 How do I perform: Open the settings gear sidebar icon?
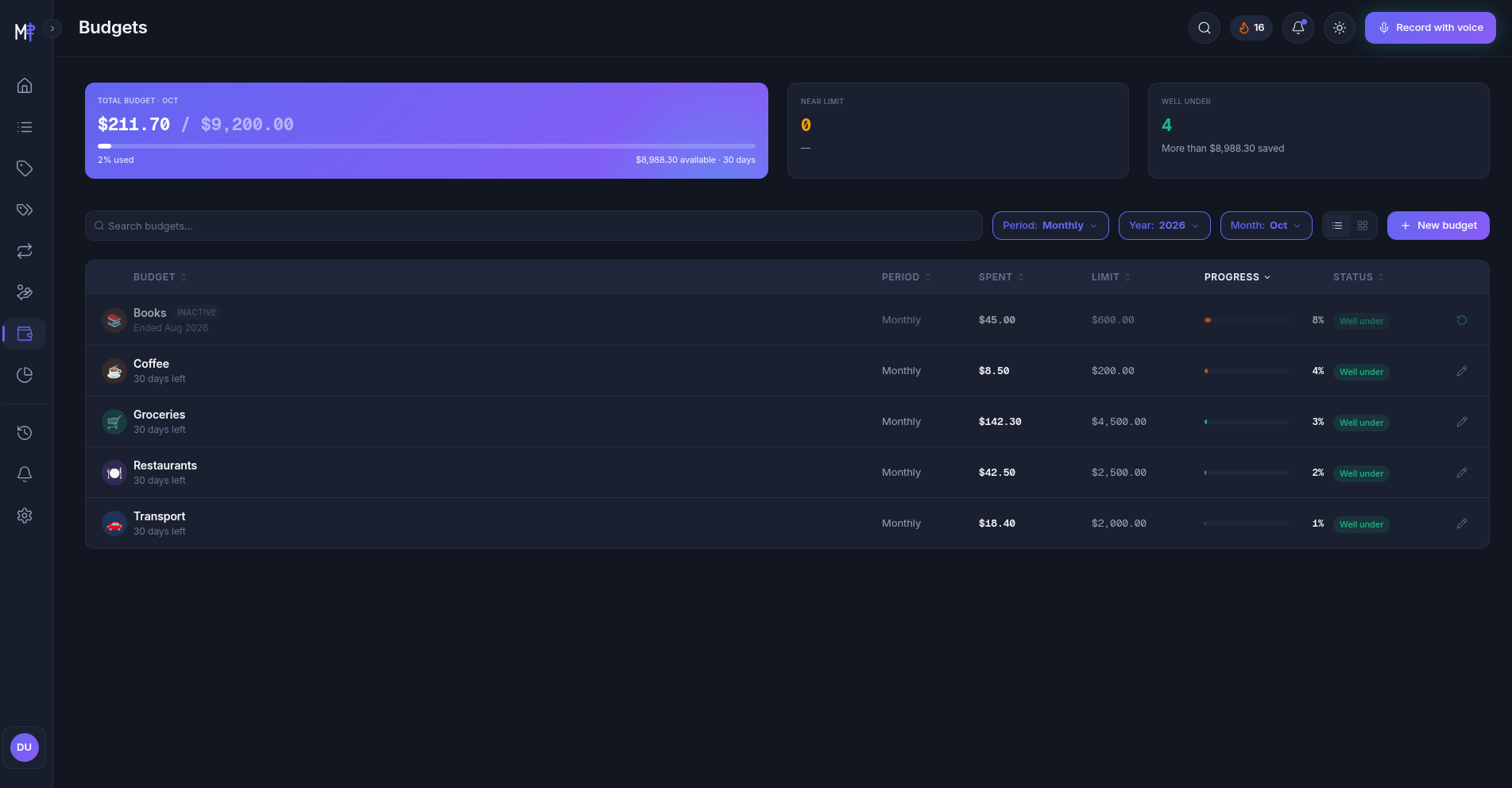coord(25,516)
